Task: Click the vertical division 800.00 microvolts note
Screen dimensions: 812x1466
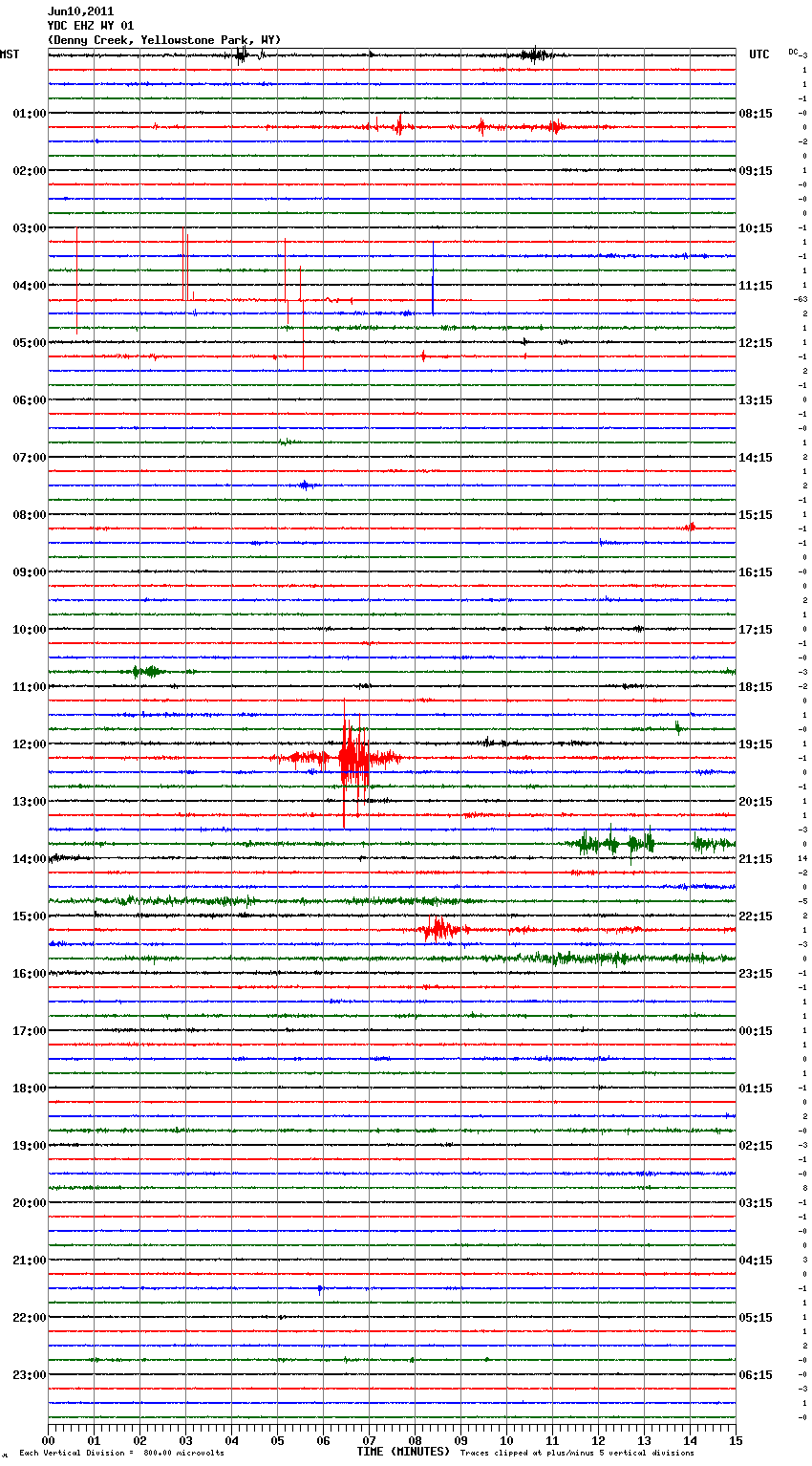Action: click(x=121, y=1453)
